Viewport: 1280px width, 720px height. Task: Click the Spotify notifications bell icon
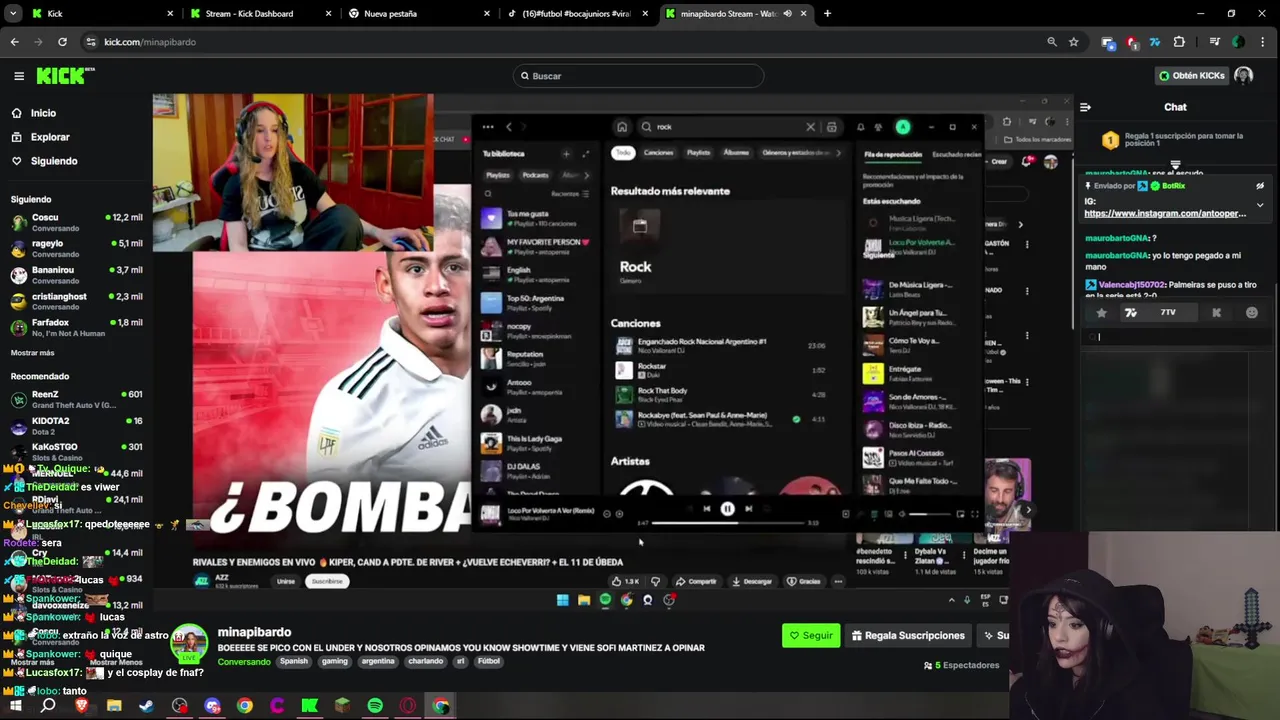click(x=860, y=127)
